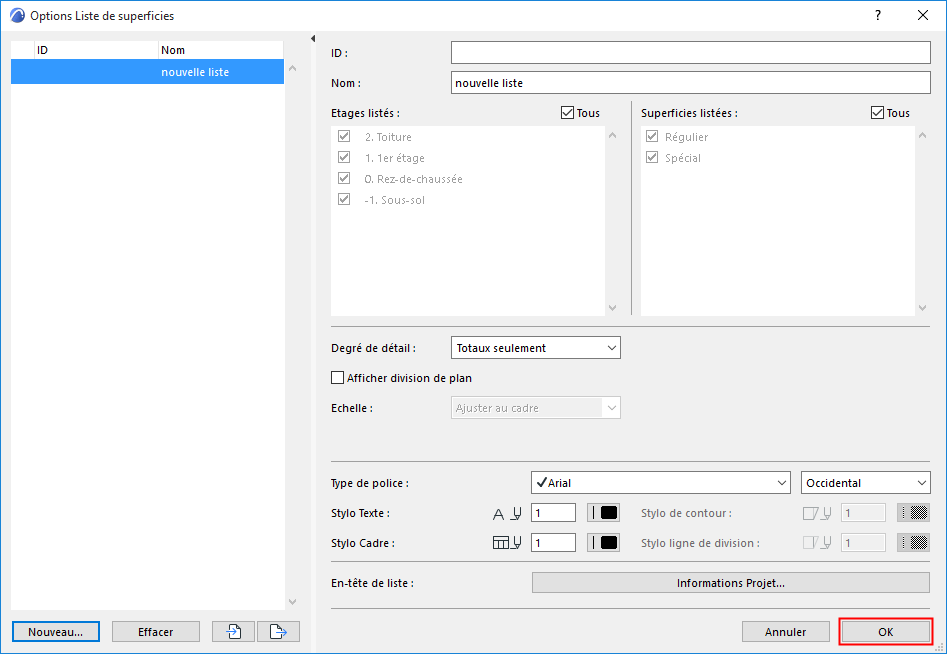Click the ID column header
947x654 pixels.
(97, 50)
